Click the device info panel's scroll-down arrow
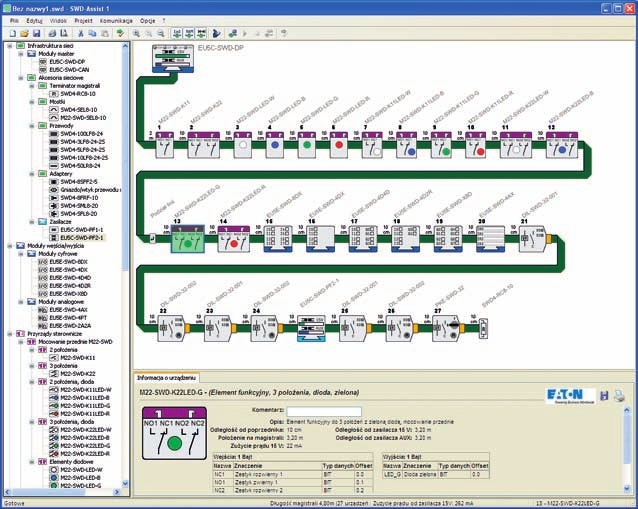The height and width of the screenshot is (509, 638). point(627,489)
